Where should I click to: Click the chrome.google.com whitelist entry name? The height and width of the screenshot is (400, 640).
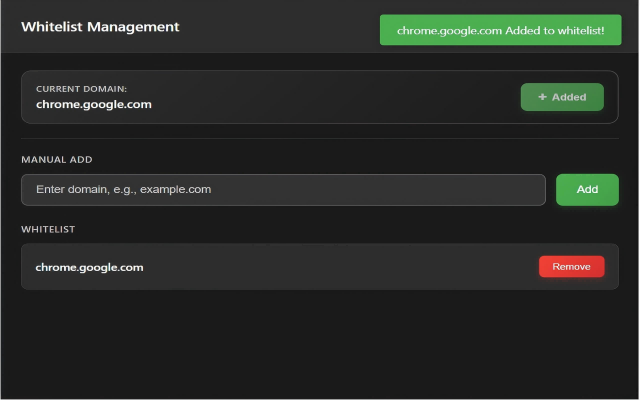(x=89, y=267)
